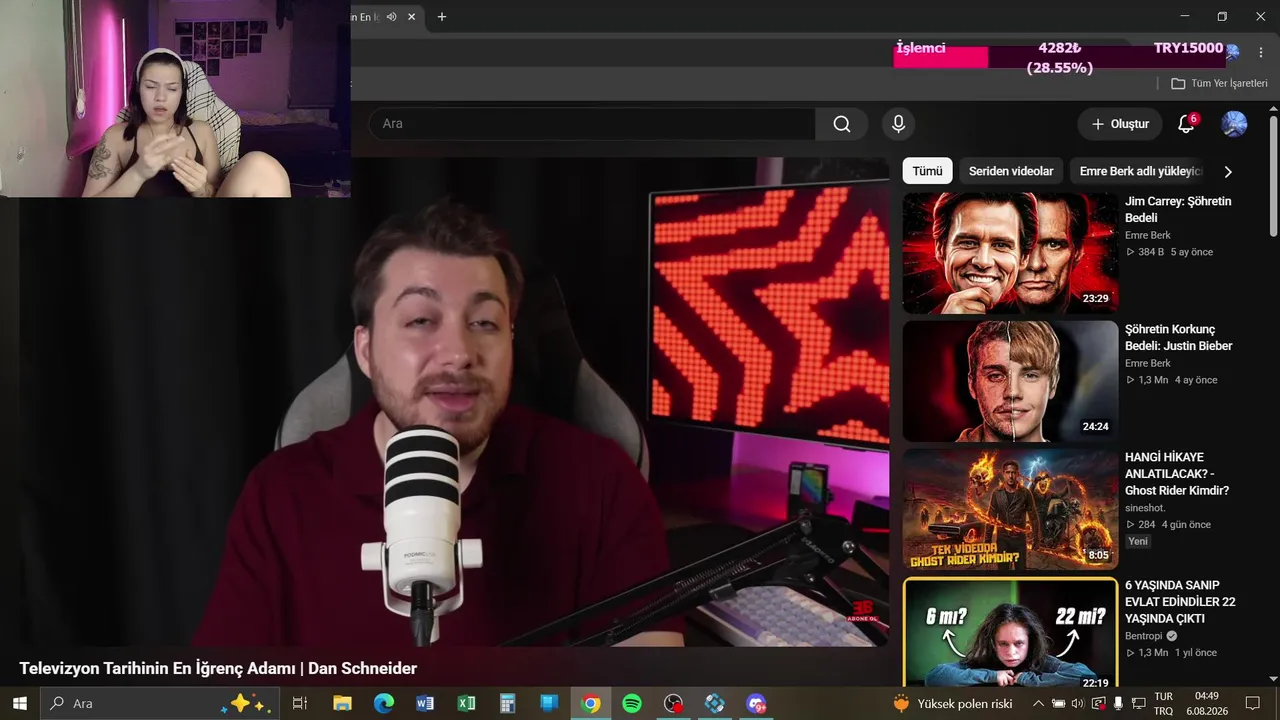This screenshot has height=720, width=1280.
Task: Open the Windows Start menu
Action: point(19,703)
